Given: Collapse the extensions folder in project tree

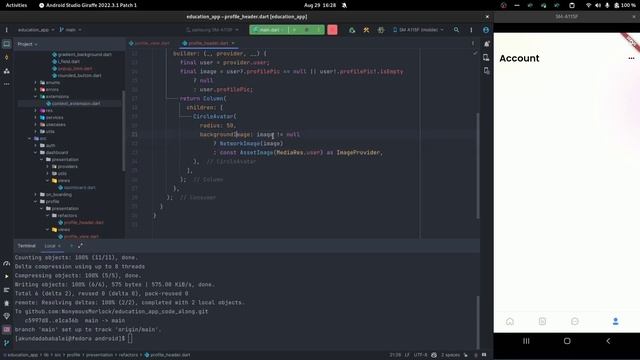Looking at the screenshot, I should (x=36, y=97).
